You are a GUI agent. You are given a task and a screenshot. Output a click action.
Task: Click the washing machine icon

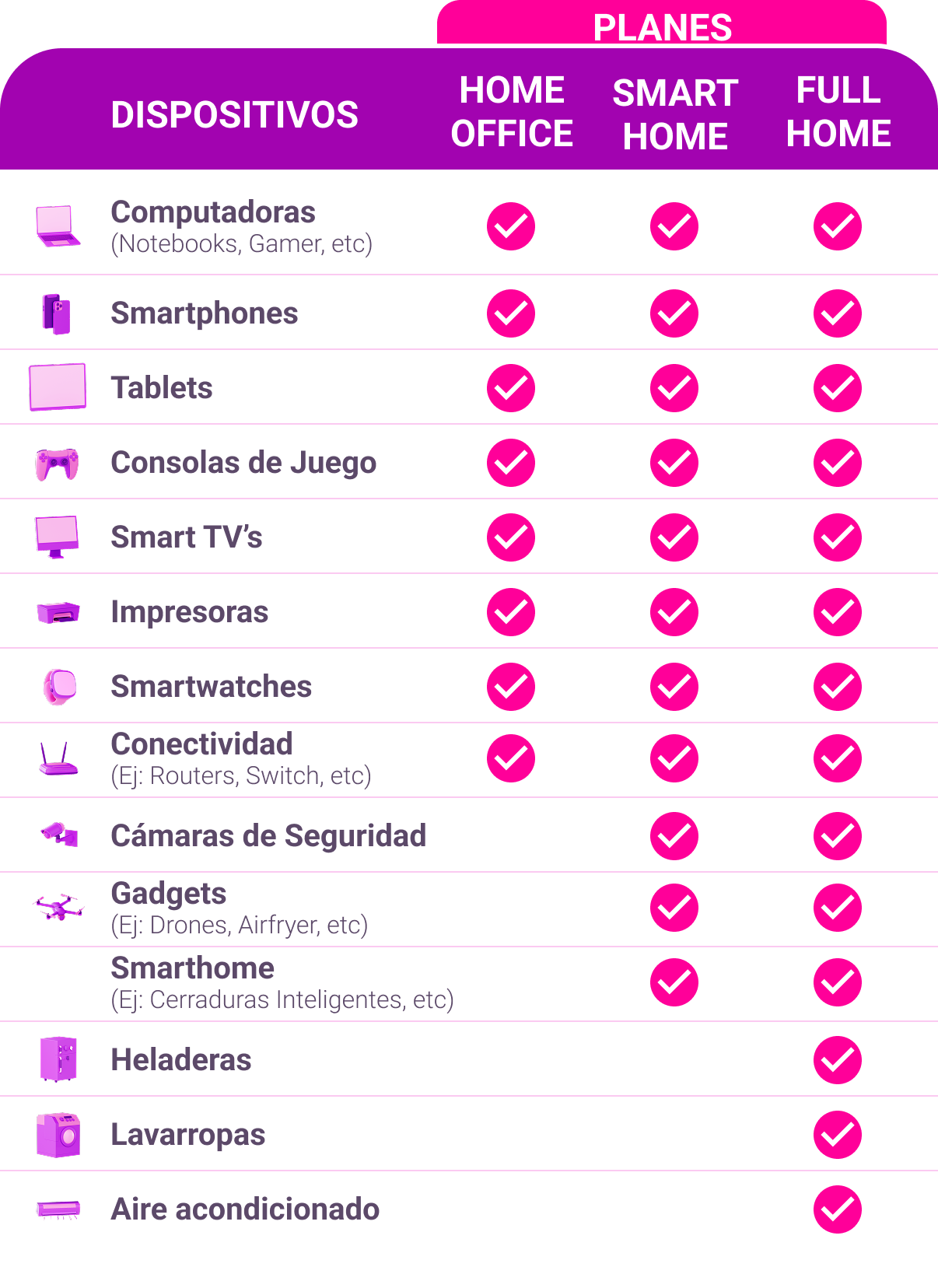coord(58,1135)
